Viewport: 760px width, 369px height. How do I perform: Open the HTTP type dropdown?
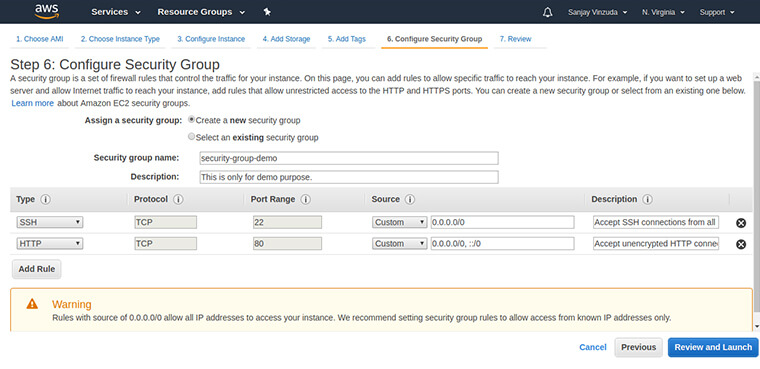pyautogui.click(x=50, y=243)
